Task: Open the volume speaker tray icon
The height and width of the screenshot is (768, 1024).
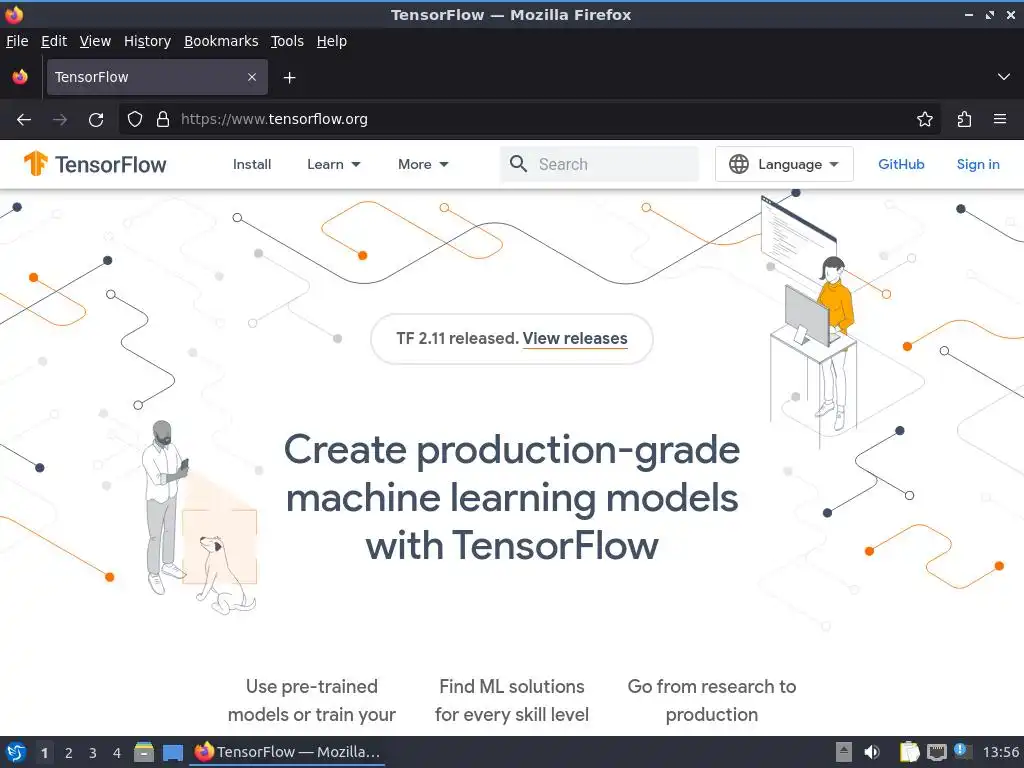Action: click(872, 752)
